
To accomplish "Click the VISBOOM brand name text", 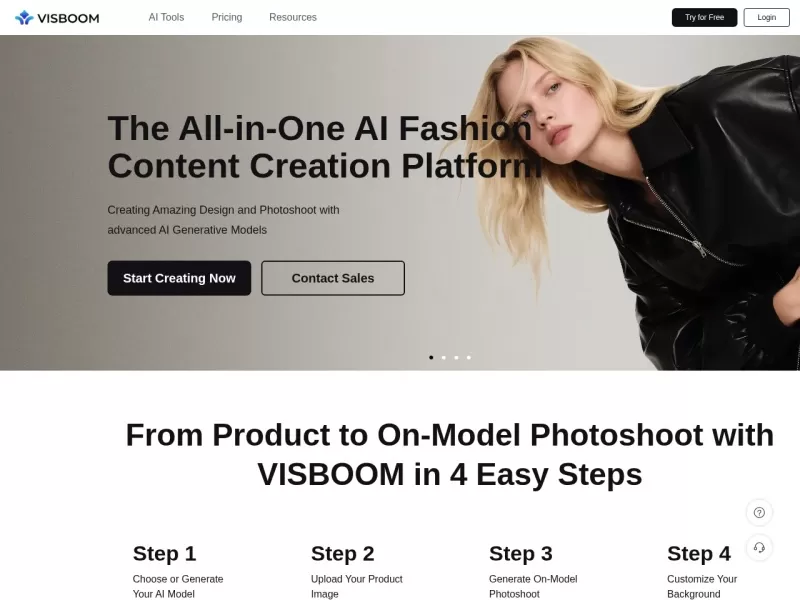I will pyautogui.click(x=68, y=18).
